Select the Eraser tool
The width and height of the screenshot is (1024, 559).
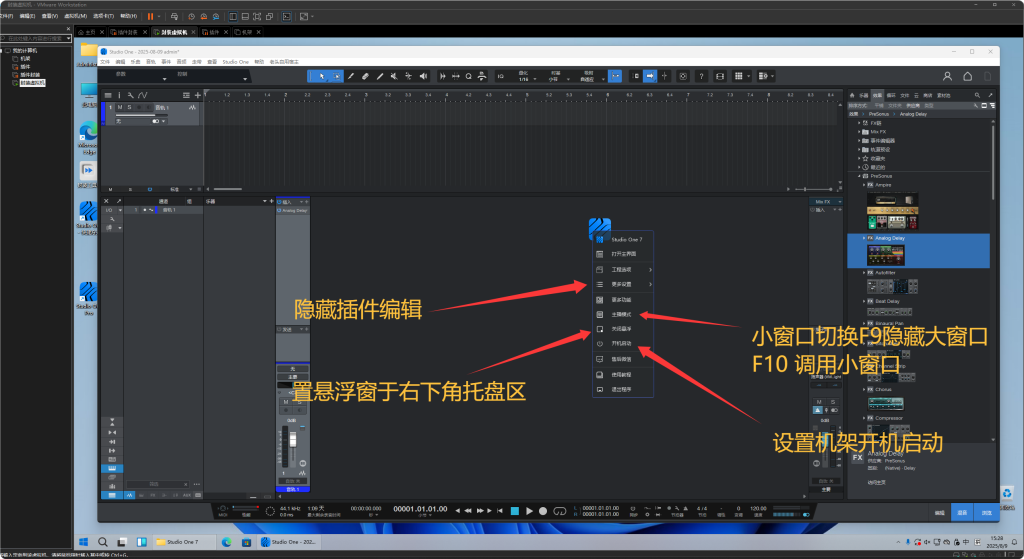tap(365, 76)
